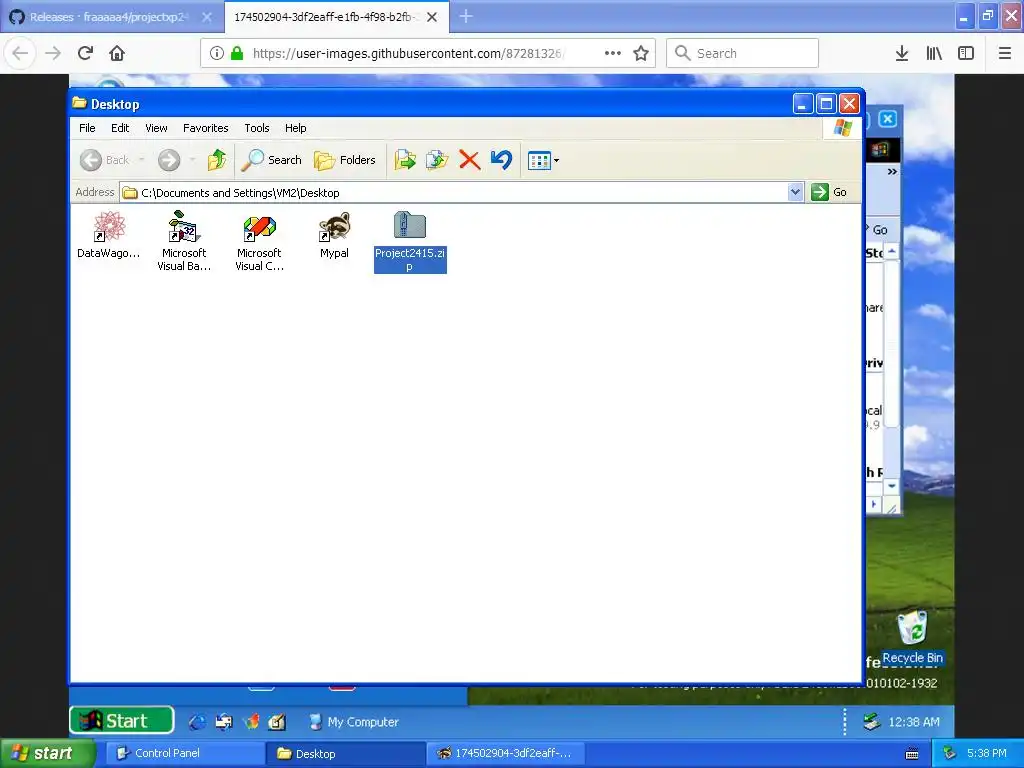The width and height of the screenshot is (1024, 768).
Task: Expand the Explorer address bar dropdown
Action: (795, 192)
